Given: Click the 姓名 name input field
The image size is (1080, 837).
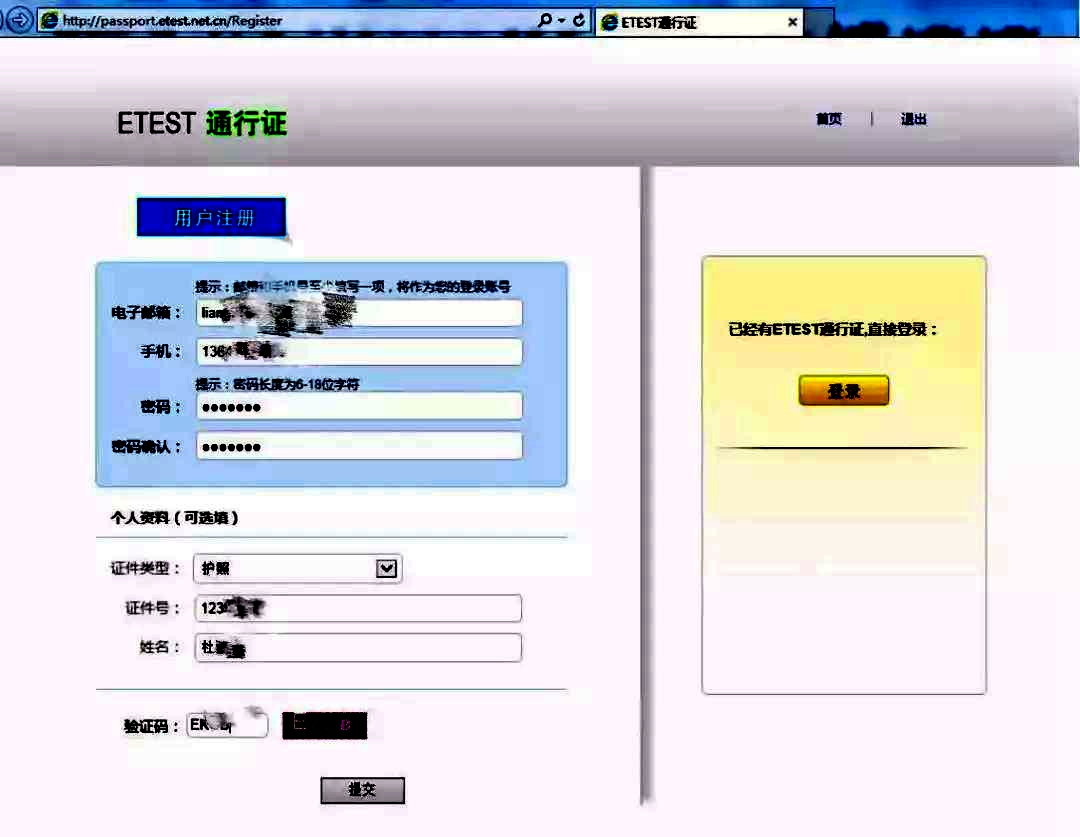Looking at the screenshot, I should [358, 648].
